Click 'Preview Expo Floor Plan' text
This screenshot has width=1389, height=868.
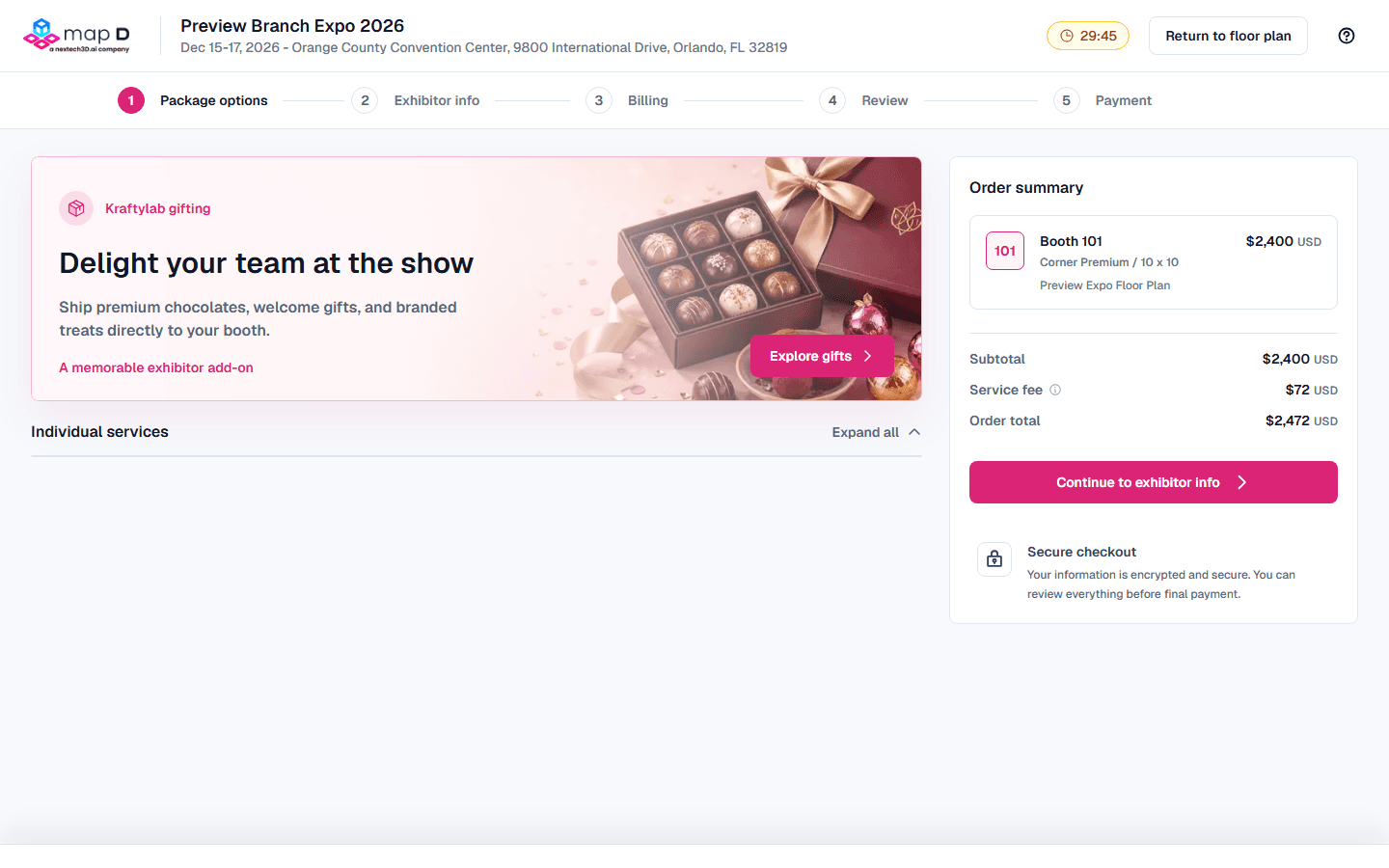tap(1104, 285)
